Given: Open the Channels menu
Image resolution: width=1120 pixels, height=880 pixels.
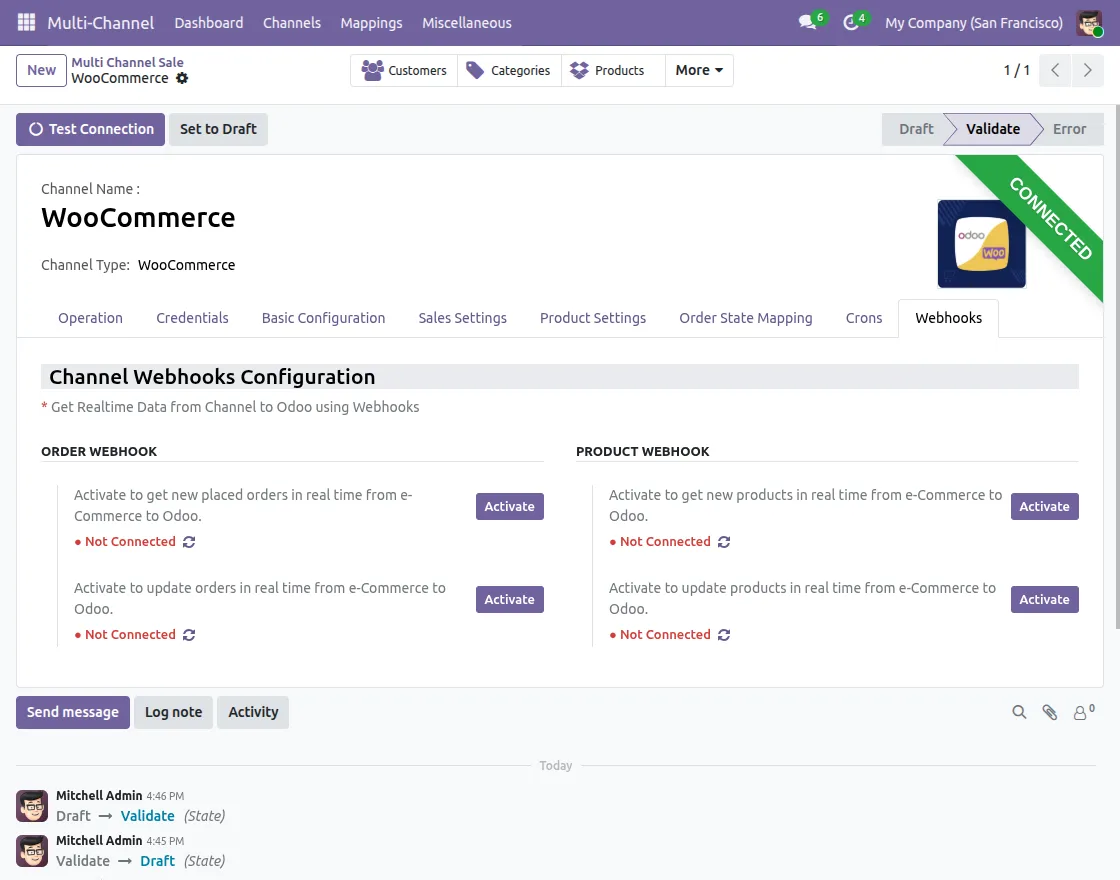Looking at the screenshot, I should tap(291, 23).
